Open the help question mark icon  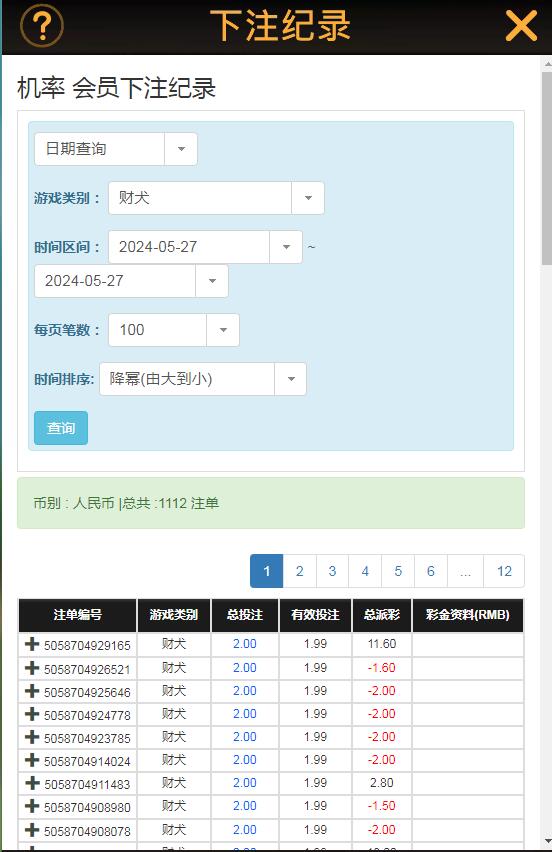[42, 25]
